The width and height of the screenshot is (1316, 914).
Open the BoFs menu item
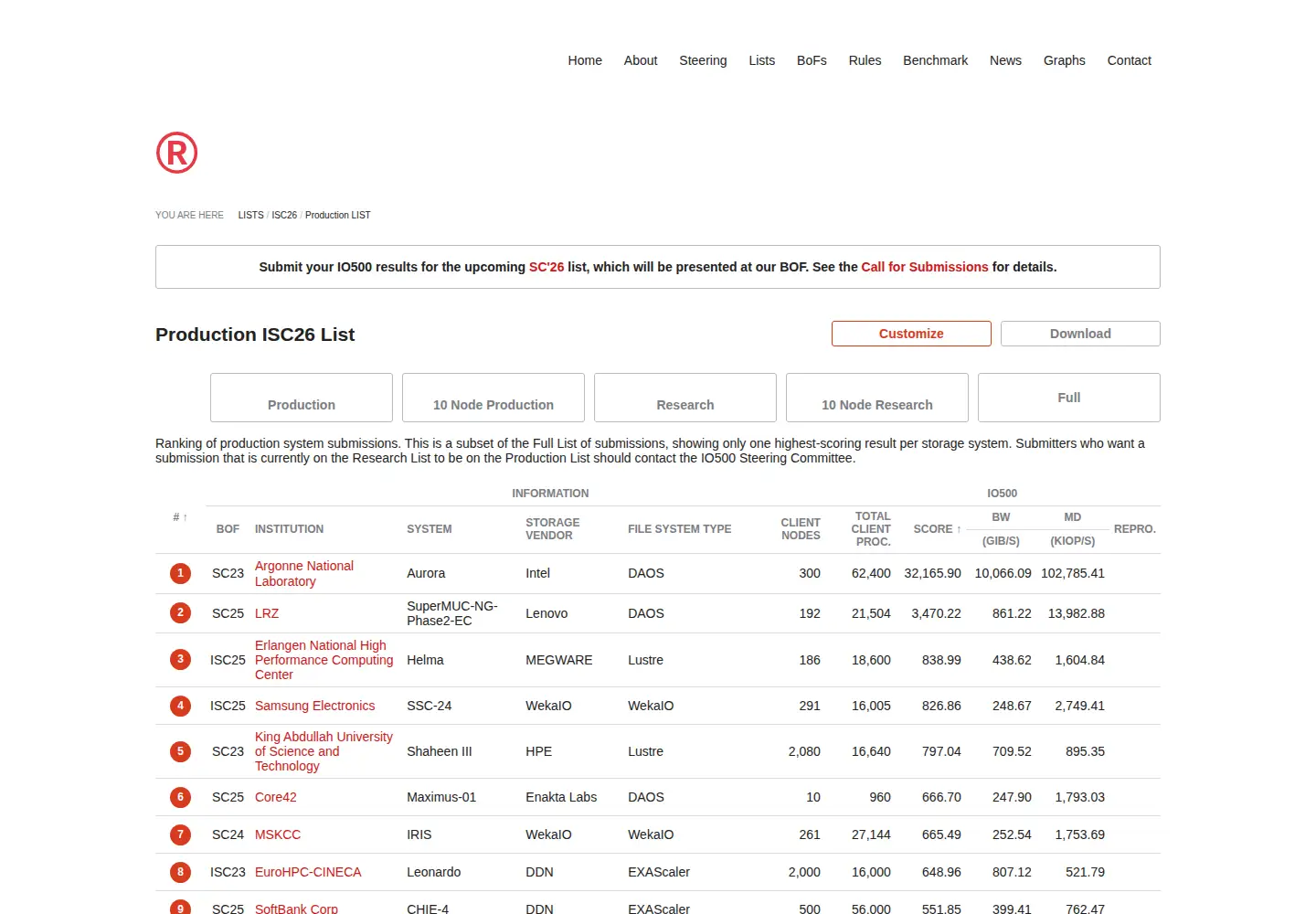812,60
